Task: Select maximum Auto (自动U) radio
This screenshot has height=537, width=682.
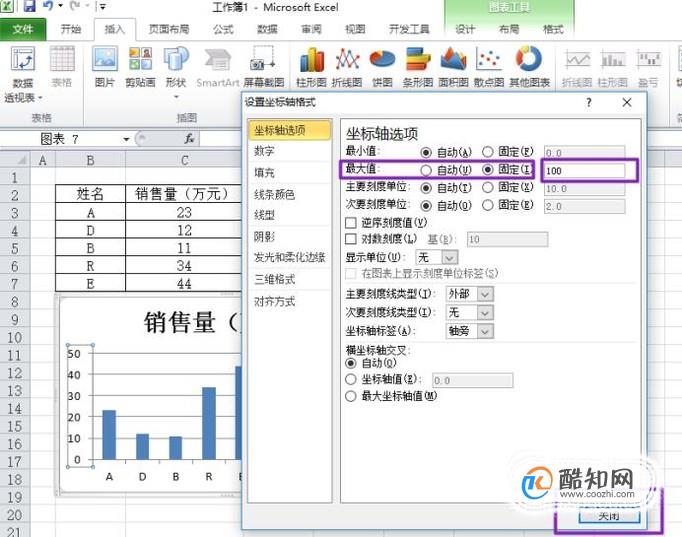Action: (x=426, y=170)
